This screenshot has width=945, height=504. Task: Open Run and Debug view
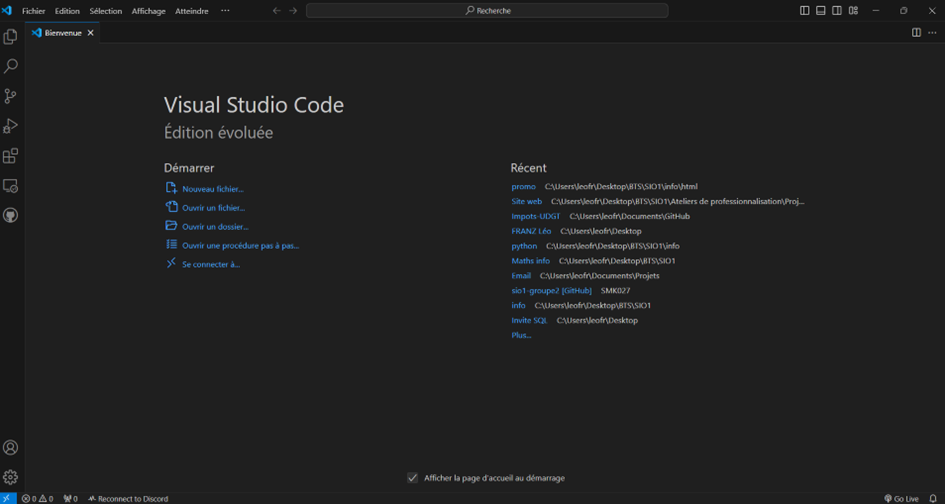[x=10, y=125]
